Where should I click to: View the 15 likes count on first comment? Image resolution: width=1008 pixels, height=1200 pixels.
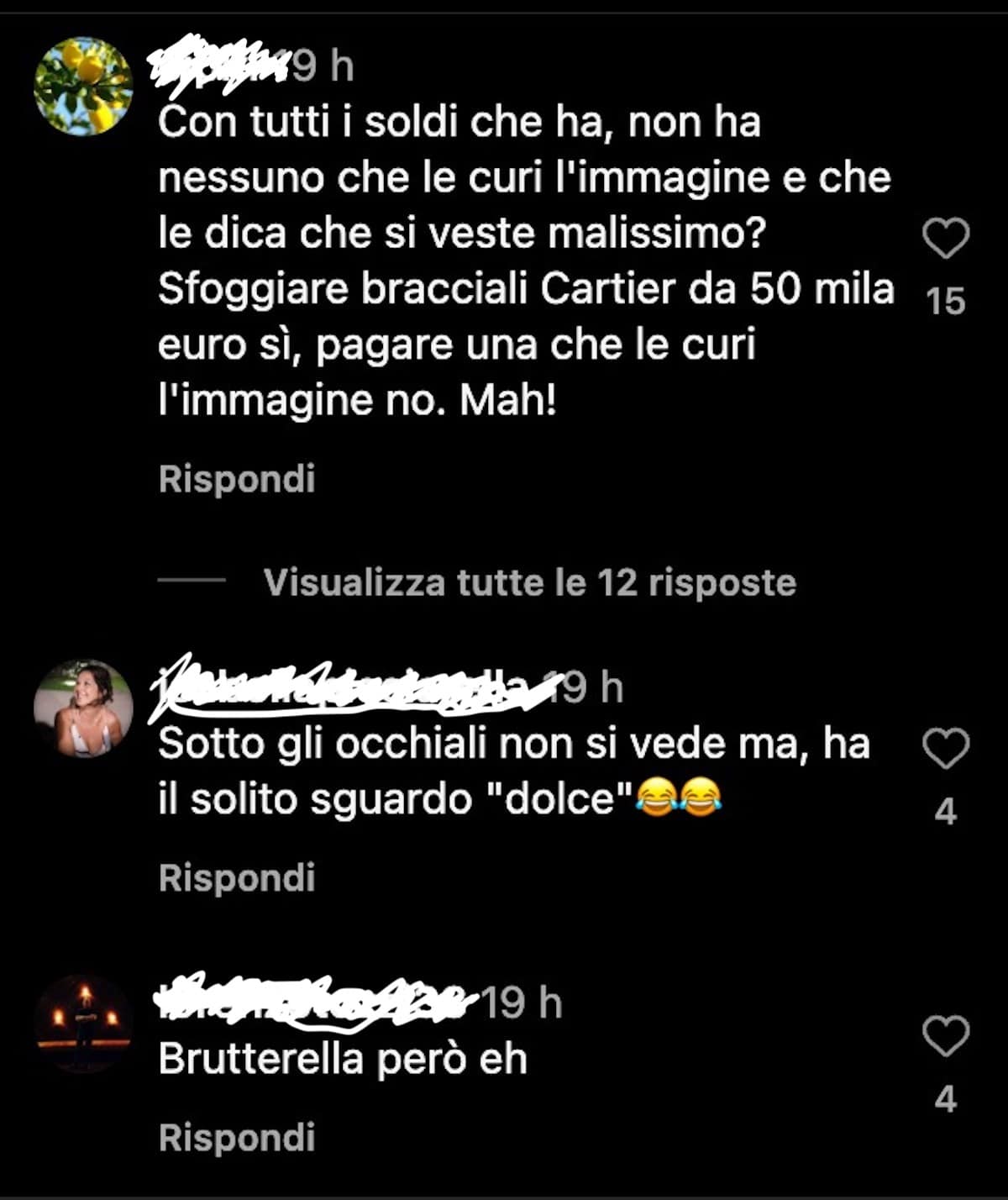point(946,302)
